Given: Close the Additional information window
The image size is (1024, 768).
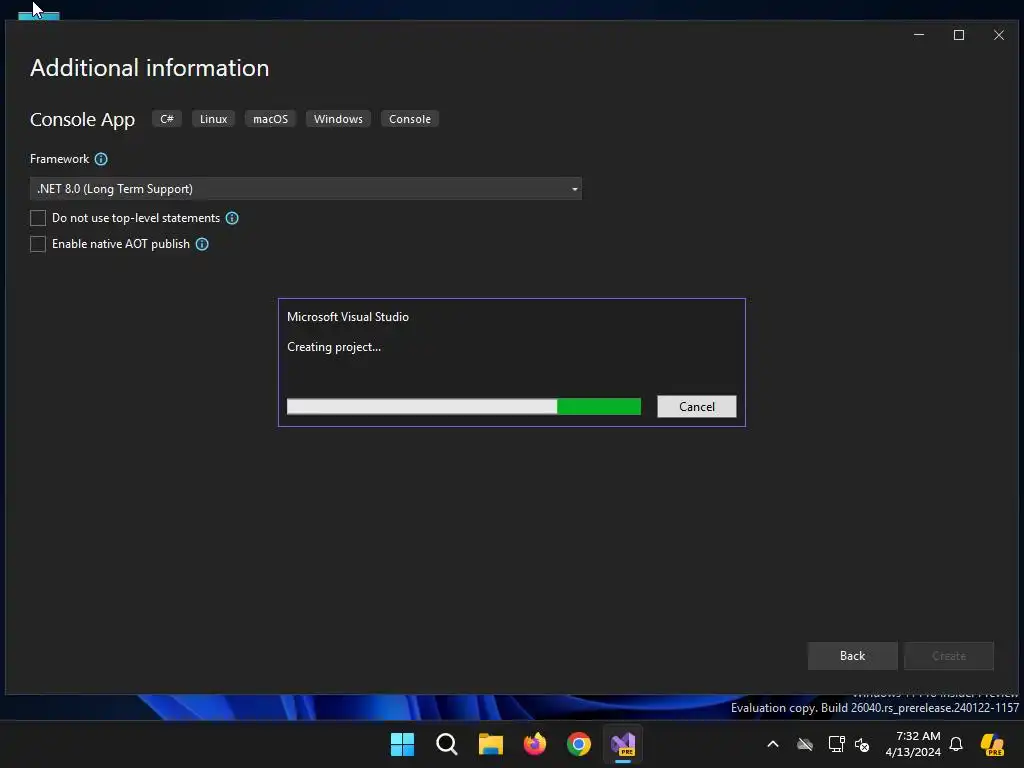Looking at the screenshot, I should point(999,35).
